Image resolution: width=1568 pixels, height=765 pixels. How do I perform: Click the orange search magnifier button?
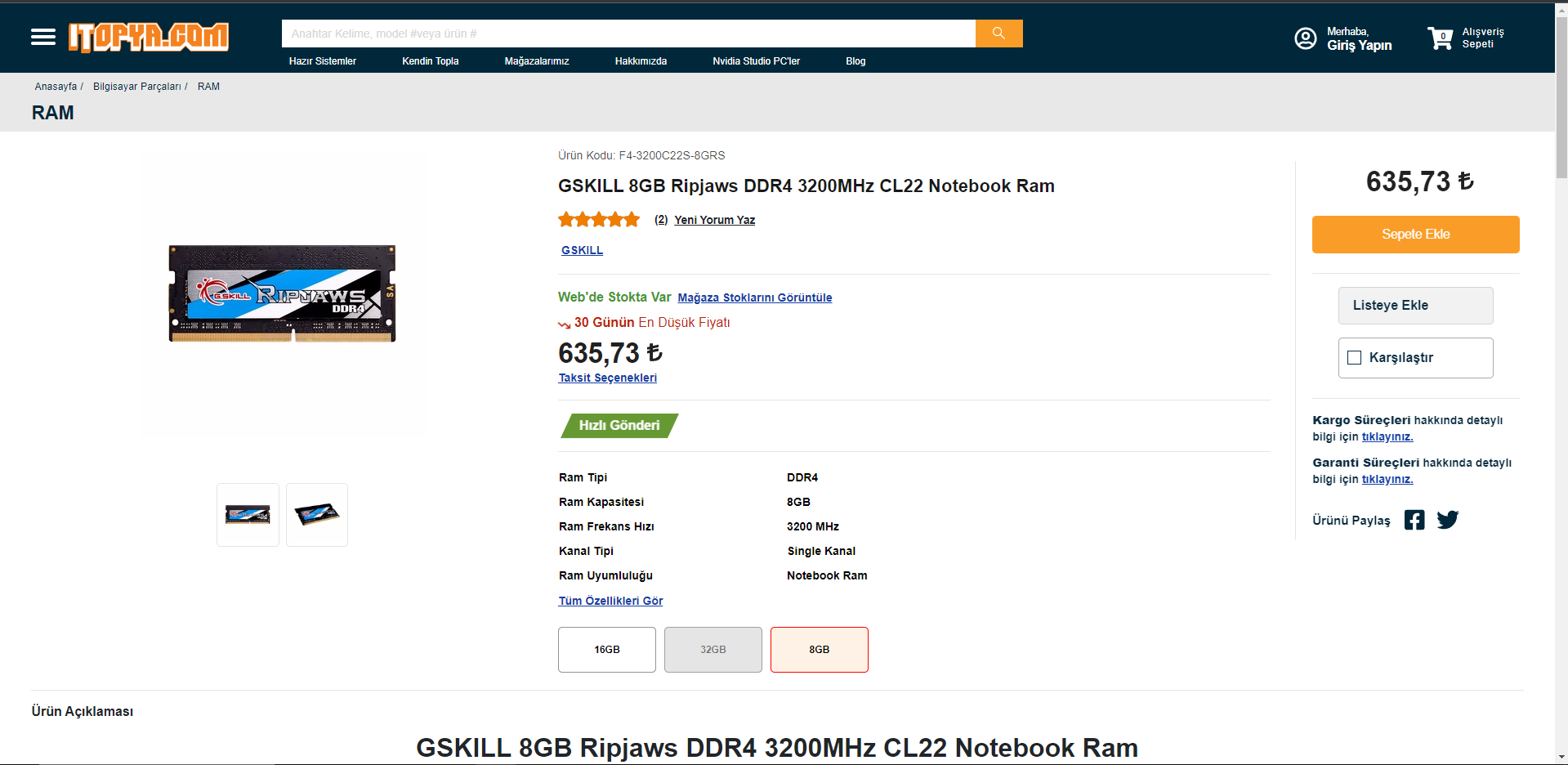[998, 34]
